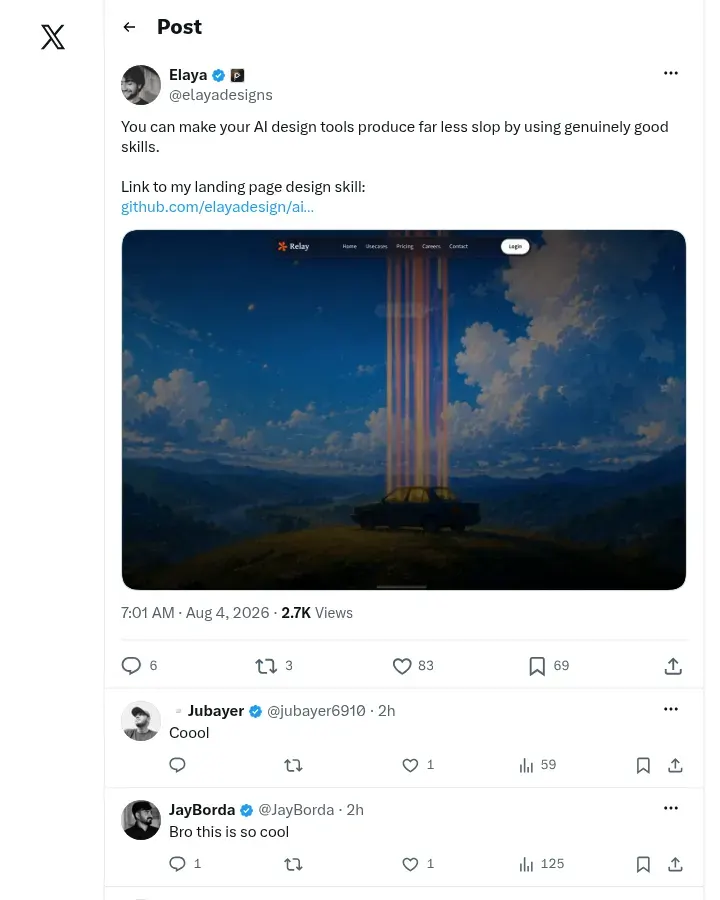This screenshot has width=720, height=900.
Task: Repost JayBorda's Bro this is so cool reply
Action: [293, 864]
